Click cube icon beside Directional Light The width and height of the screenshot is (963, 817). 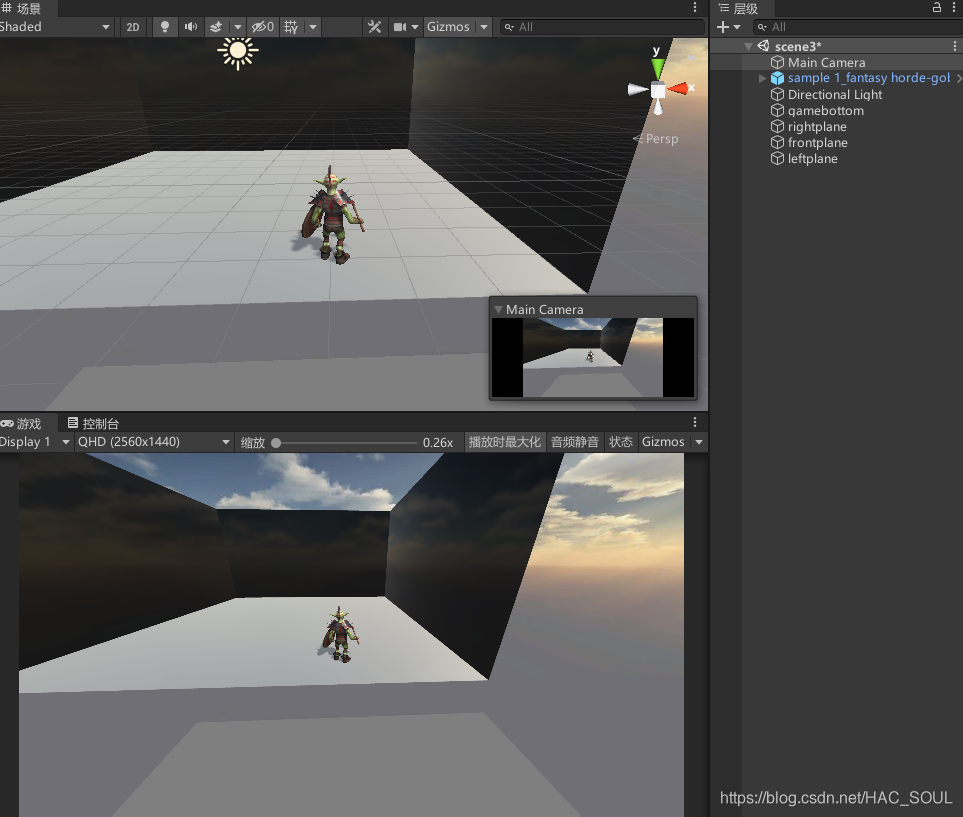coord(778,94)
